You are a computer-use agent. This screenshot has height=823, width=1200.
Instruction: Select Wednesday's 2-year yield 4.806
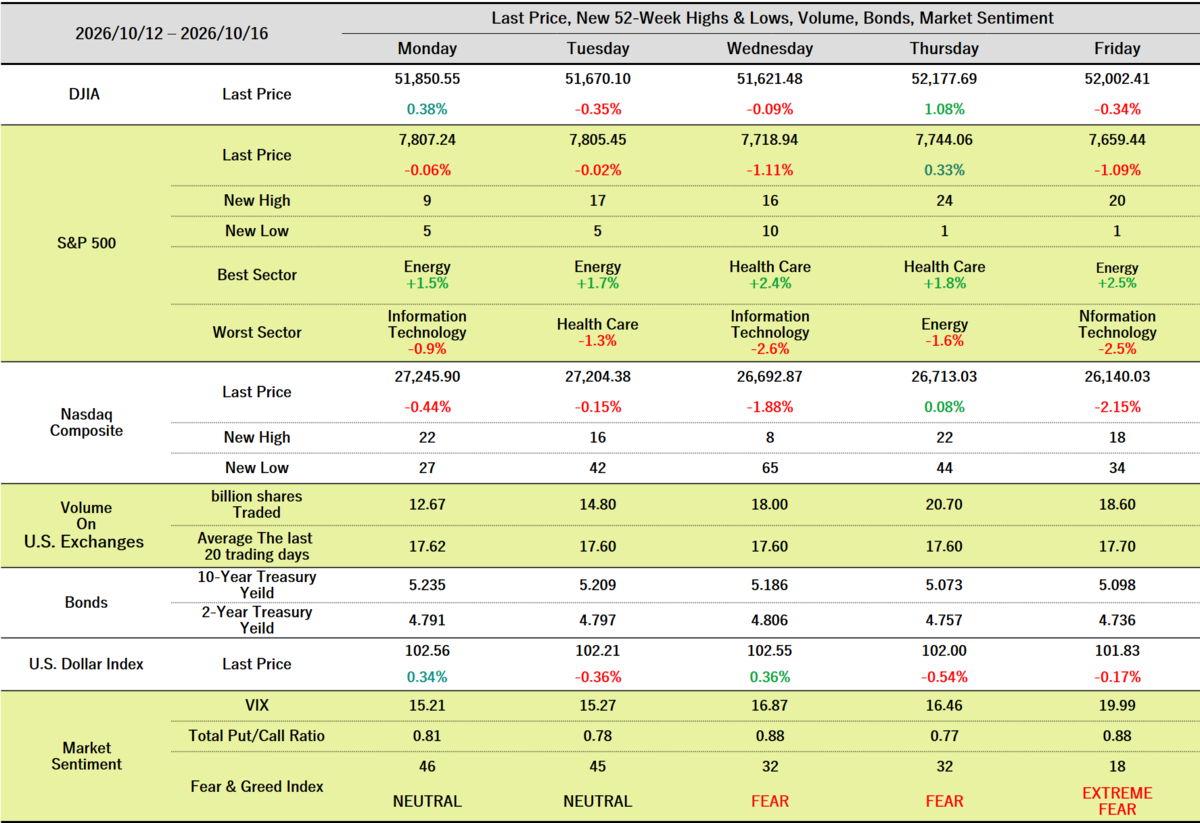point(769,621)
